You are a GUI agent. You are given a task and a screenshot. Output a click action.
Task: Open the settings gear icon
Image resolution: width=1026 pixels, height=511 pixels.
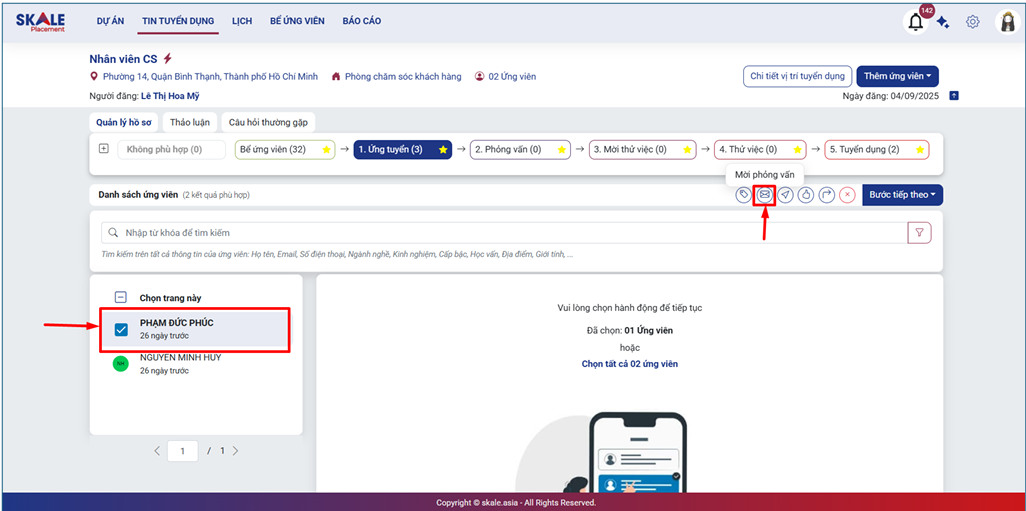972,22
